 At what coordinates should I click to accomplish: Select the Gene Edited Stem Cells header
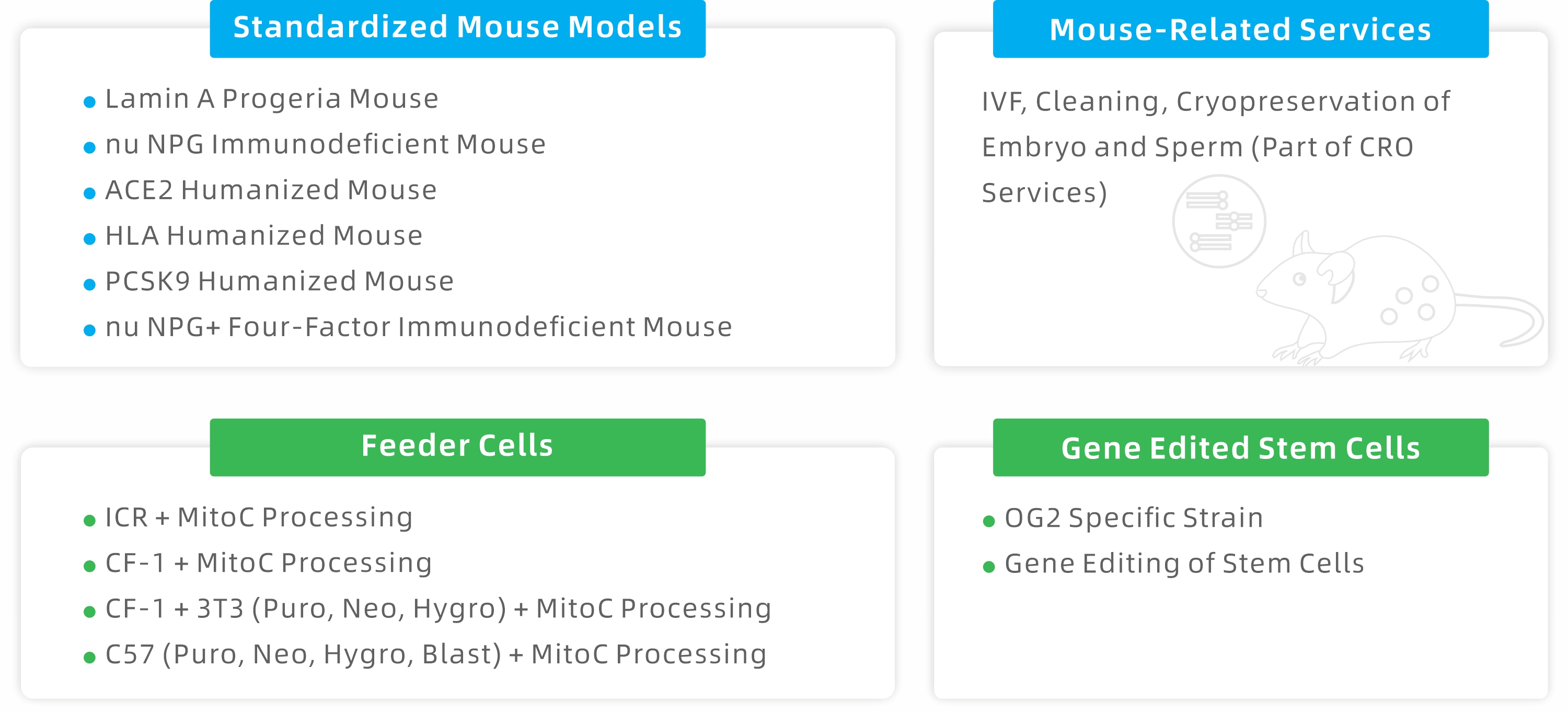click(x=1240, y=447)
